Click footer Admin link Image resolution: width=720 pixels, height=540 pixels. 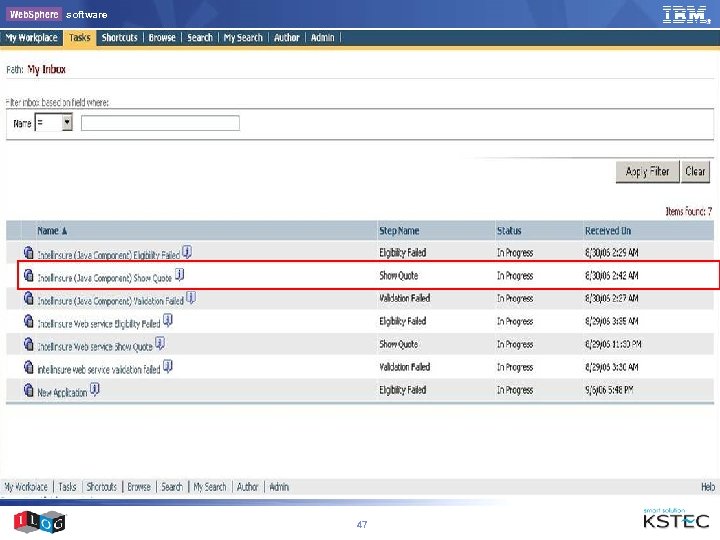279,487
